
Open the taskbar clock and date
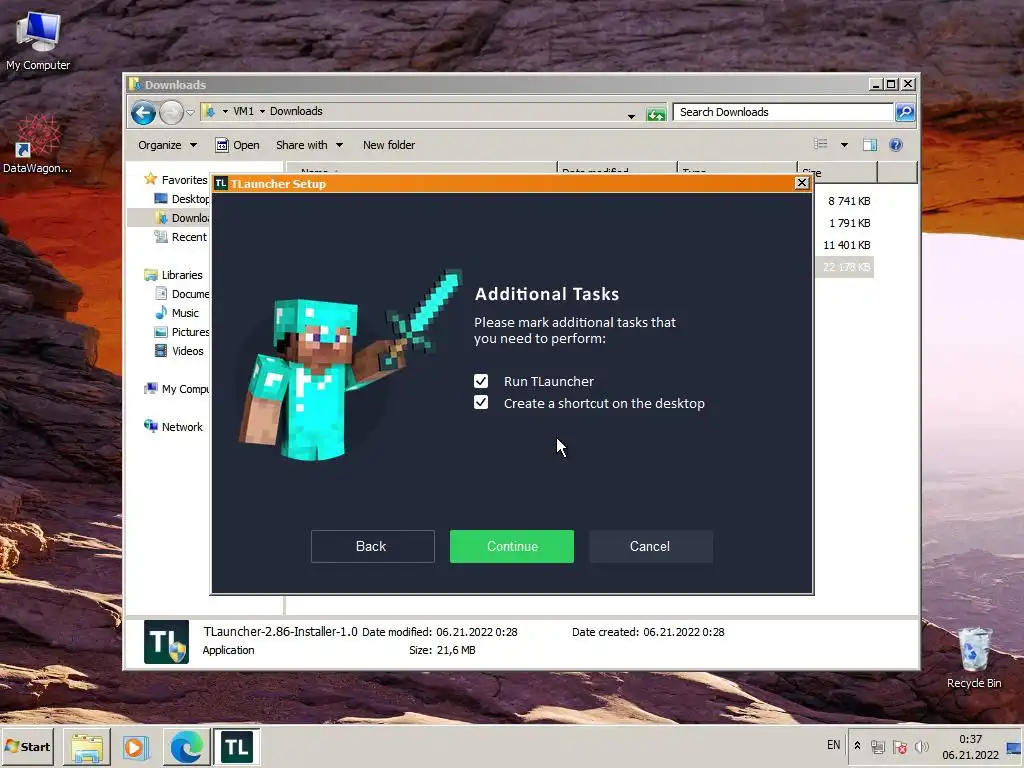point(970,746)
